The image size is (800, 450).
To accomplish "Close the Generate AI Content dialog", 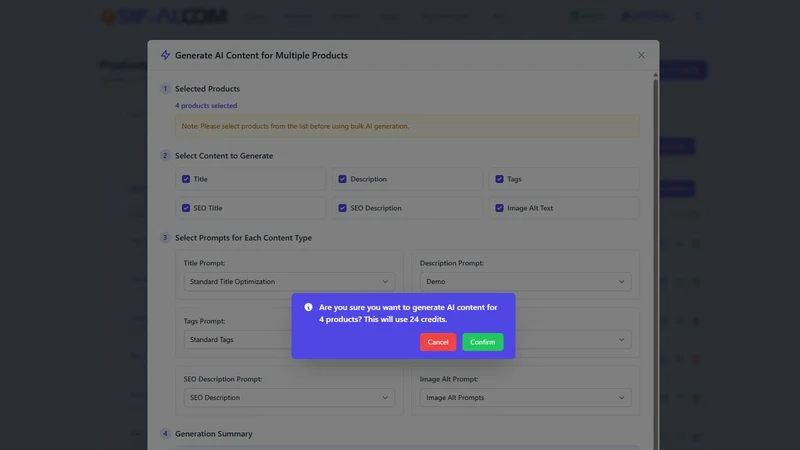I will click(641, 55).
